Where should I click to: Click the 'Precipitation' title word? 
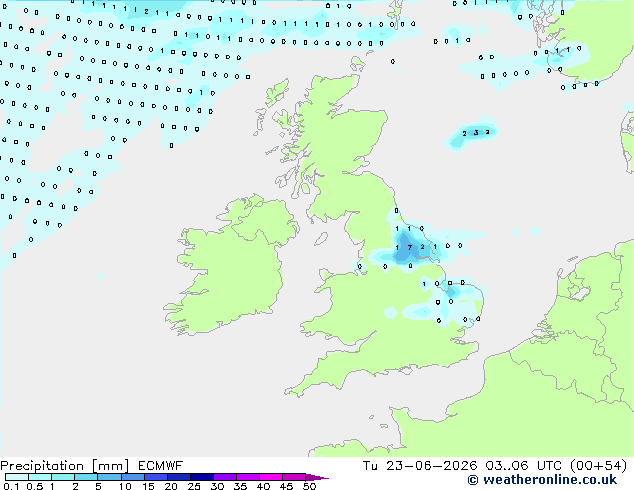(x=42, y=466)
